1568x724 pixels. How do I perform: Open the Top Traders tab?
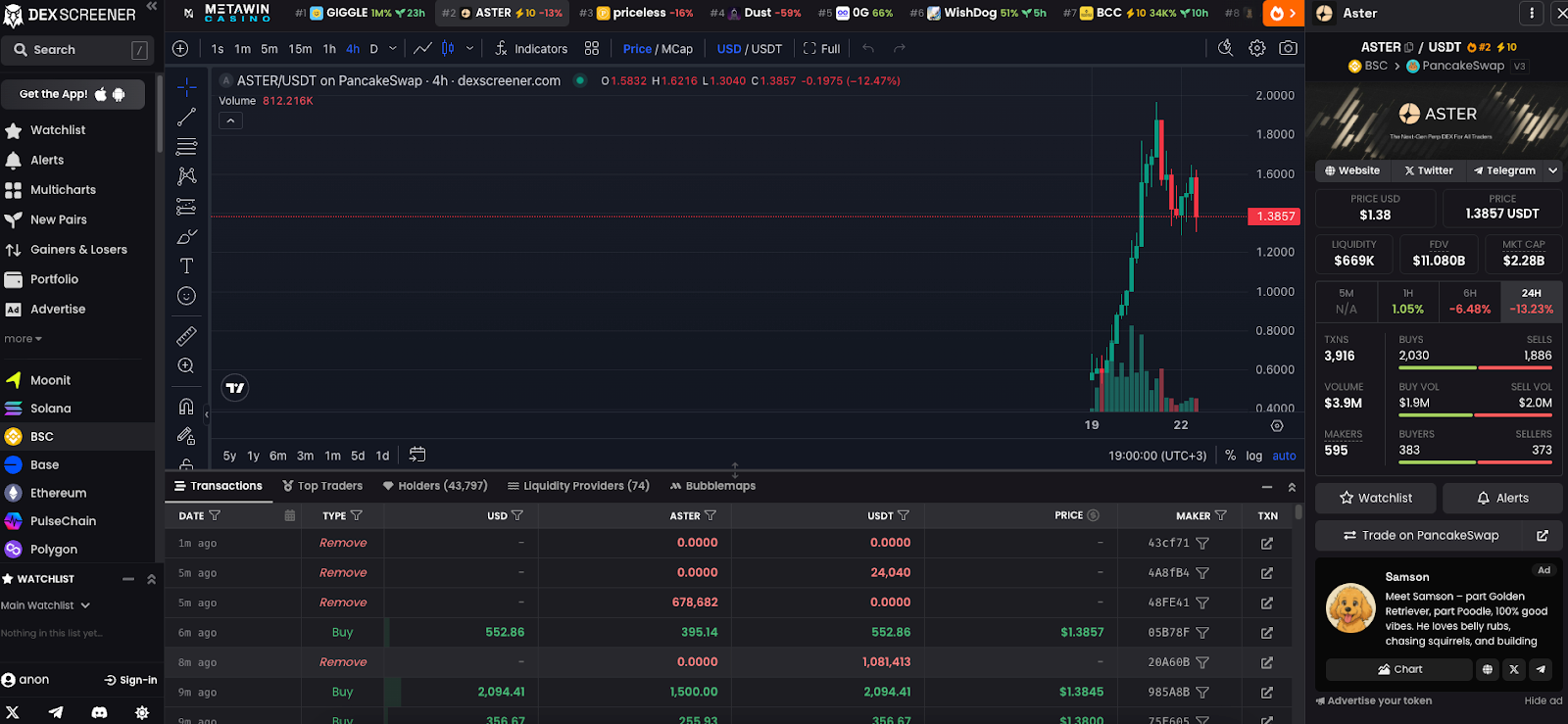point(322,486)
